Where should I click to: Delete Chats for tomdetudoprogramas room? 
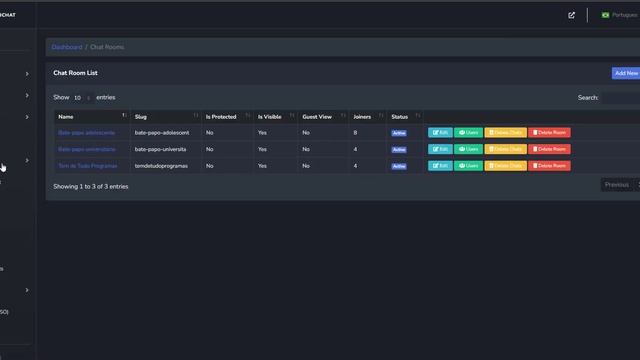(x=505, y=166)
